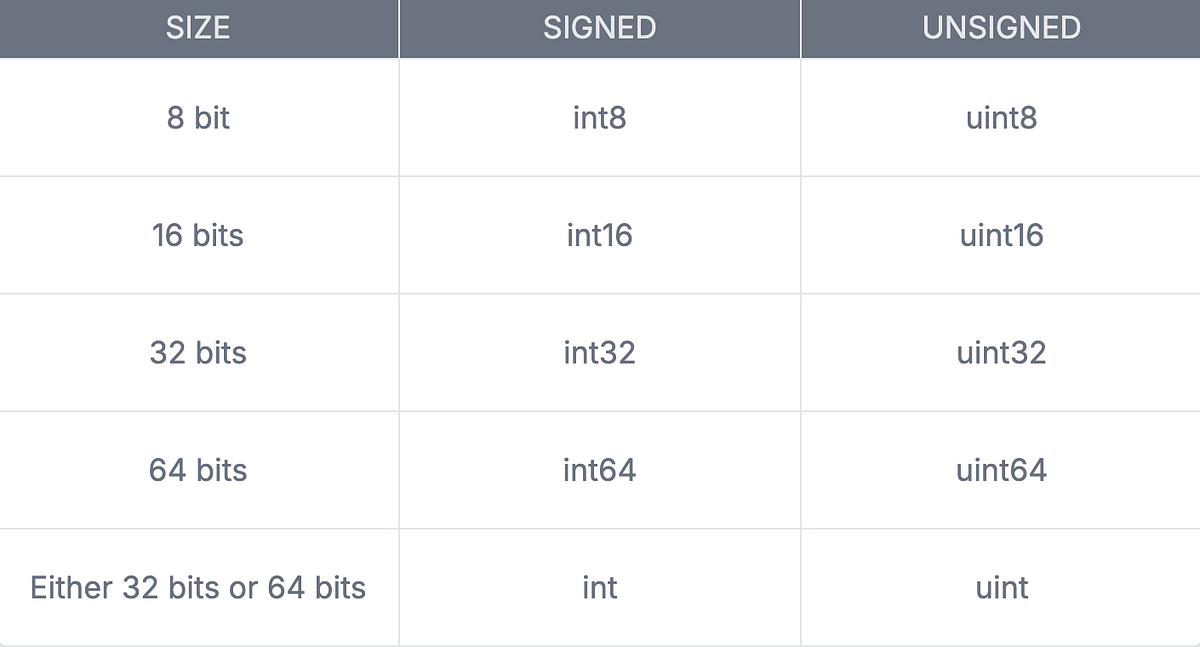Screen dimensions: 1200x647
Task: Select the uint64 cell
Action: tap(1001, 469)
